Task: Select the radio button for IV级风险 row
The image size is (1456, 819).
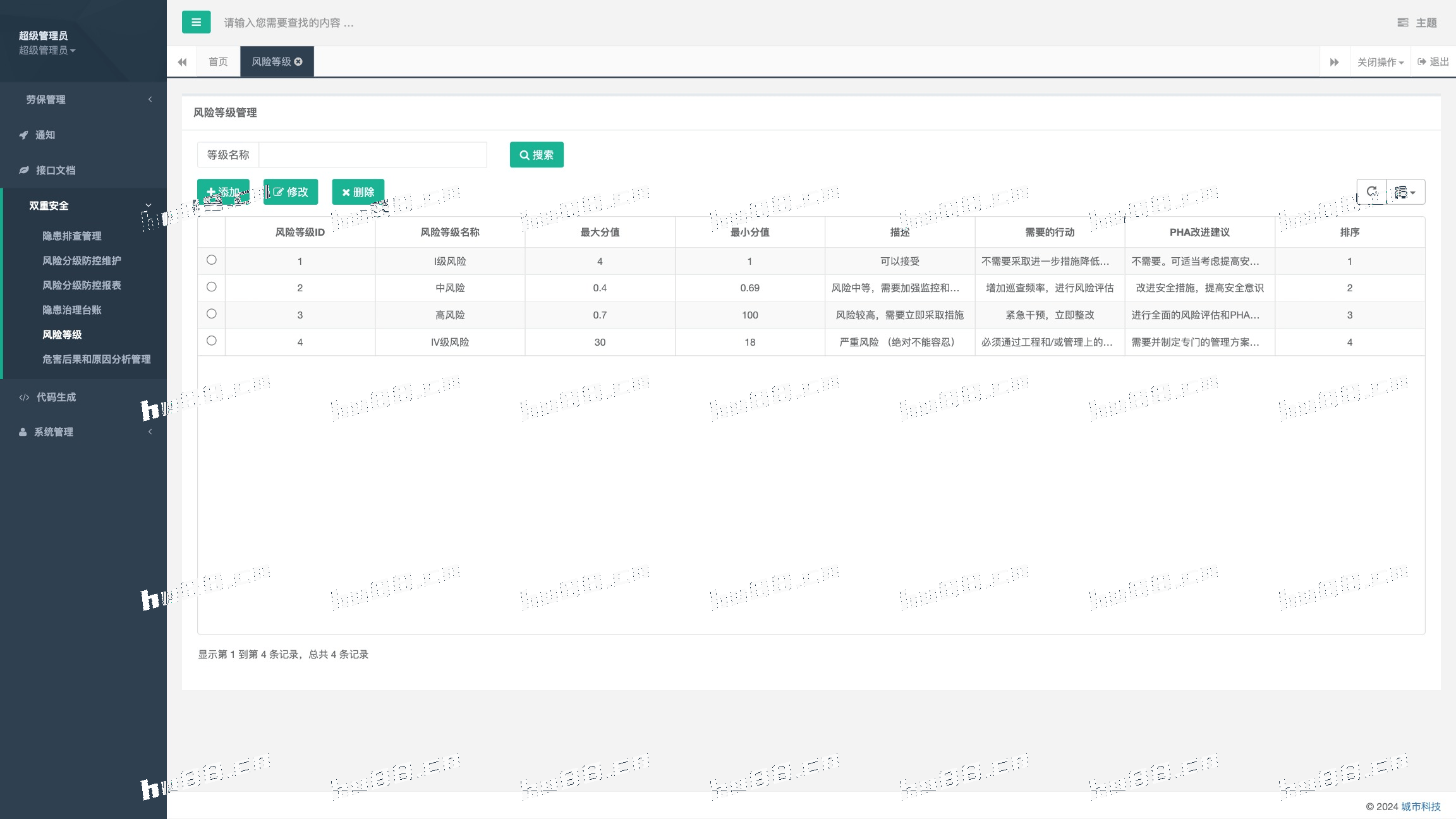Action: click(212, 341)
